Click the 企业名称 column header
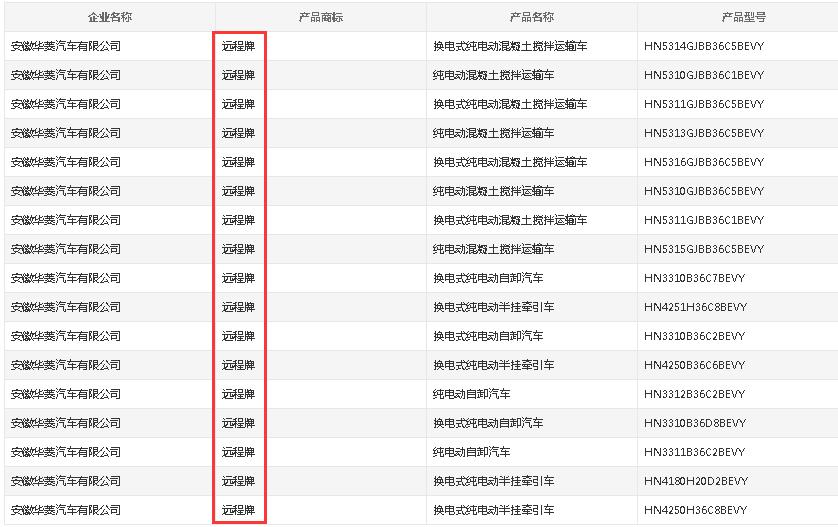The height and width of the screenshot is (527, 838). click(x=110, y=17)
